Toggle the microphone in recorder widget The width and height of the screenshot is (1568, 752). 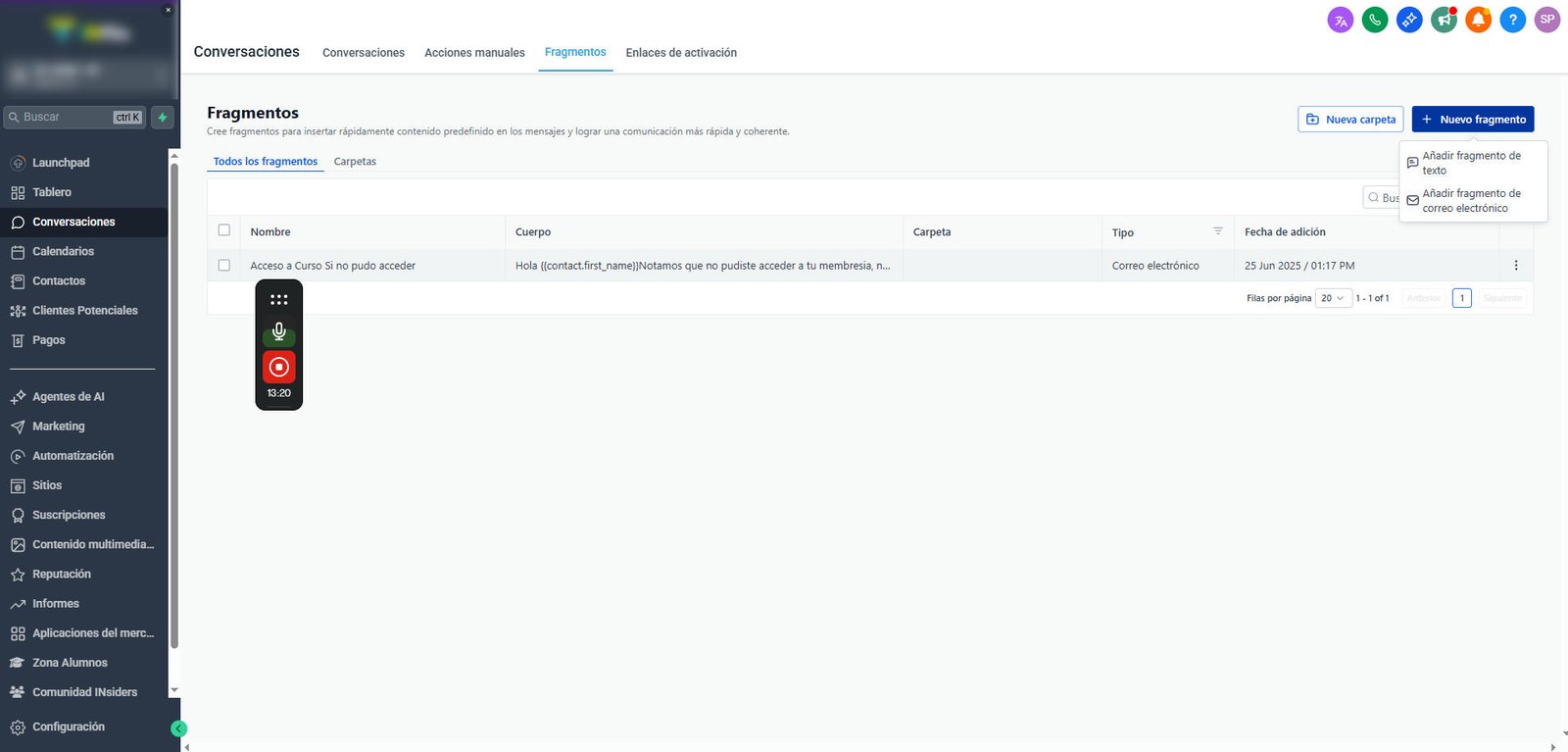point(279,332)
